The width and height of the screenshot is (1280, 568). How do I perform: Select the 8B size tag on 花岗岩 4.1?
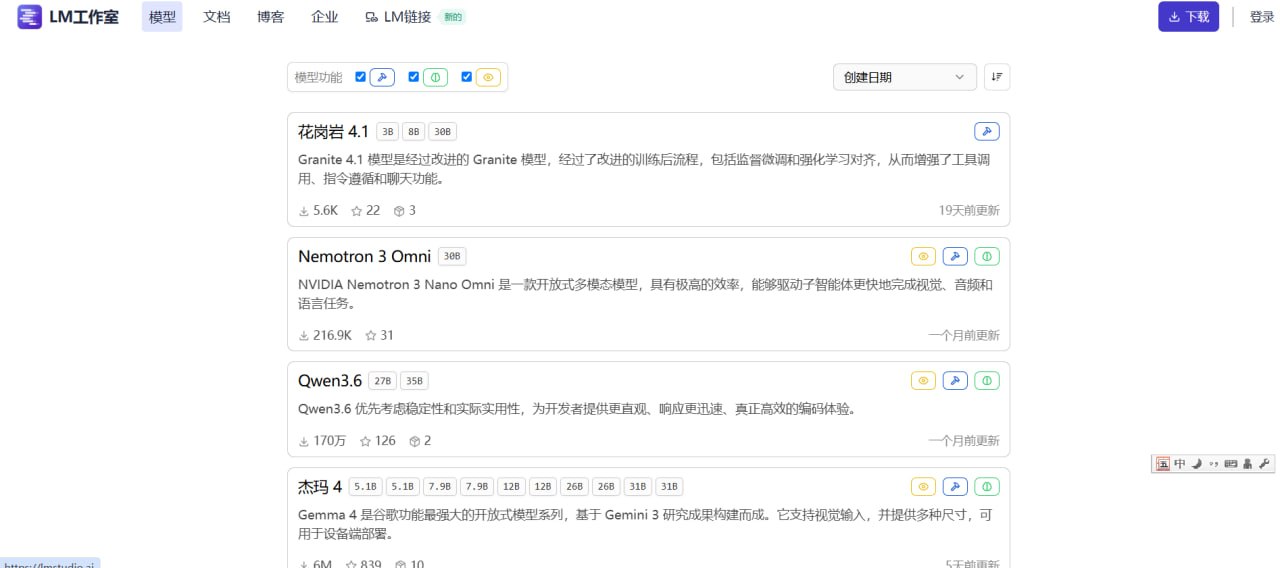click(x=414, y=132)
